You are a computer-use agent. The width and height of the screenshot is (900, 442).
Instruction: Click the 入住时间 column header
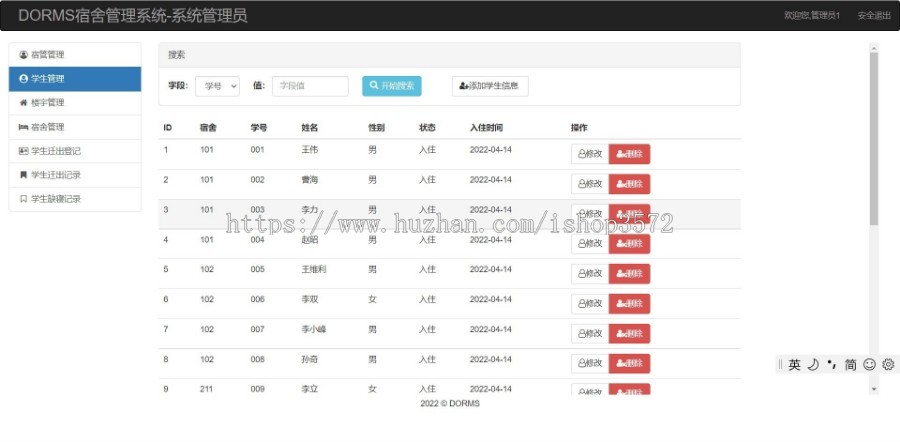click(486, 127)
